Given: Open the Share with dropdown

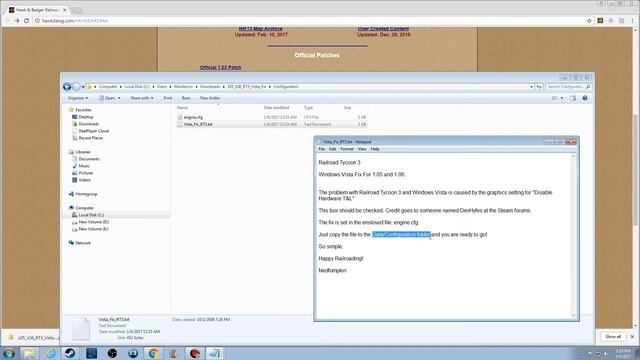Looking at the screenshot, I should [x=142, y=98].
